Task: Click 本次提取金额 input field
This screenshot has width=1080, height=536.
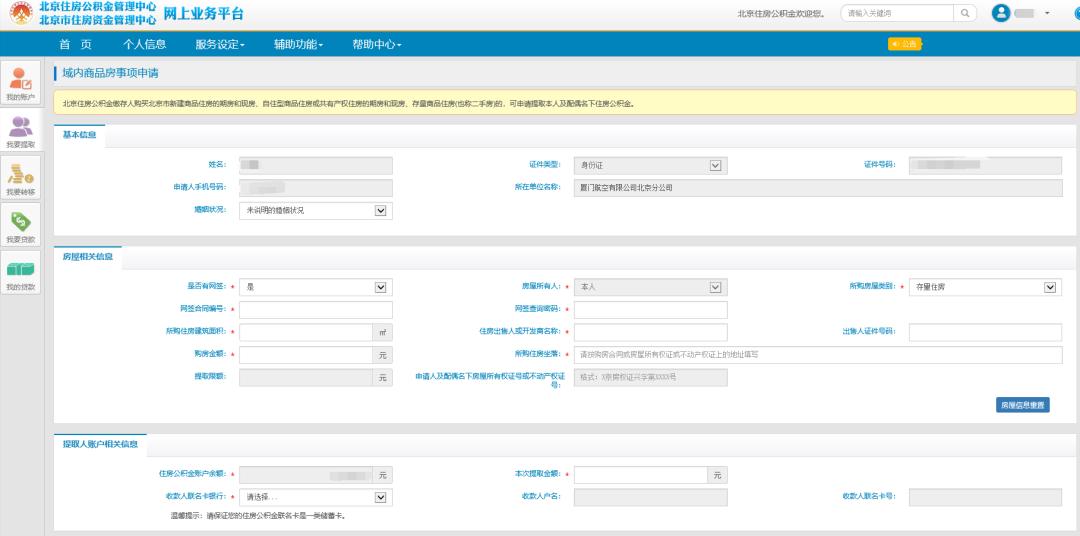Action: coord(641,475)
